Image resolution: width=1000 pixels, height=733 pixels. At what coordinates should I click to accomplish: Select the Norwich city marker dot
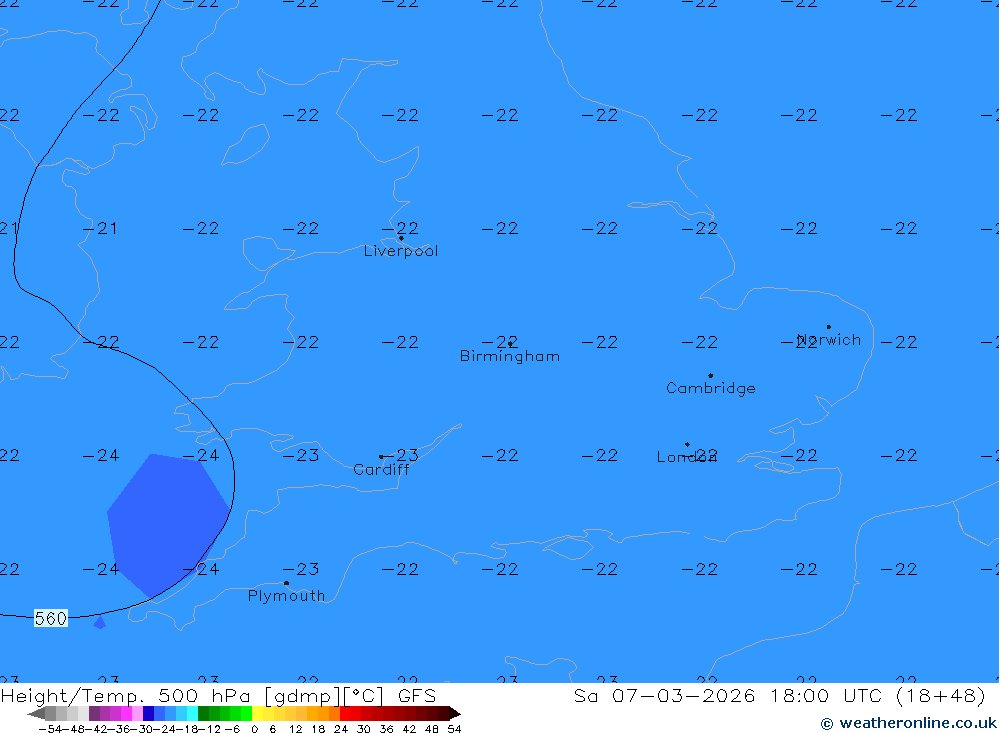(828, 327)
